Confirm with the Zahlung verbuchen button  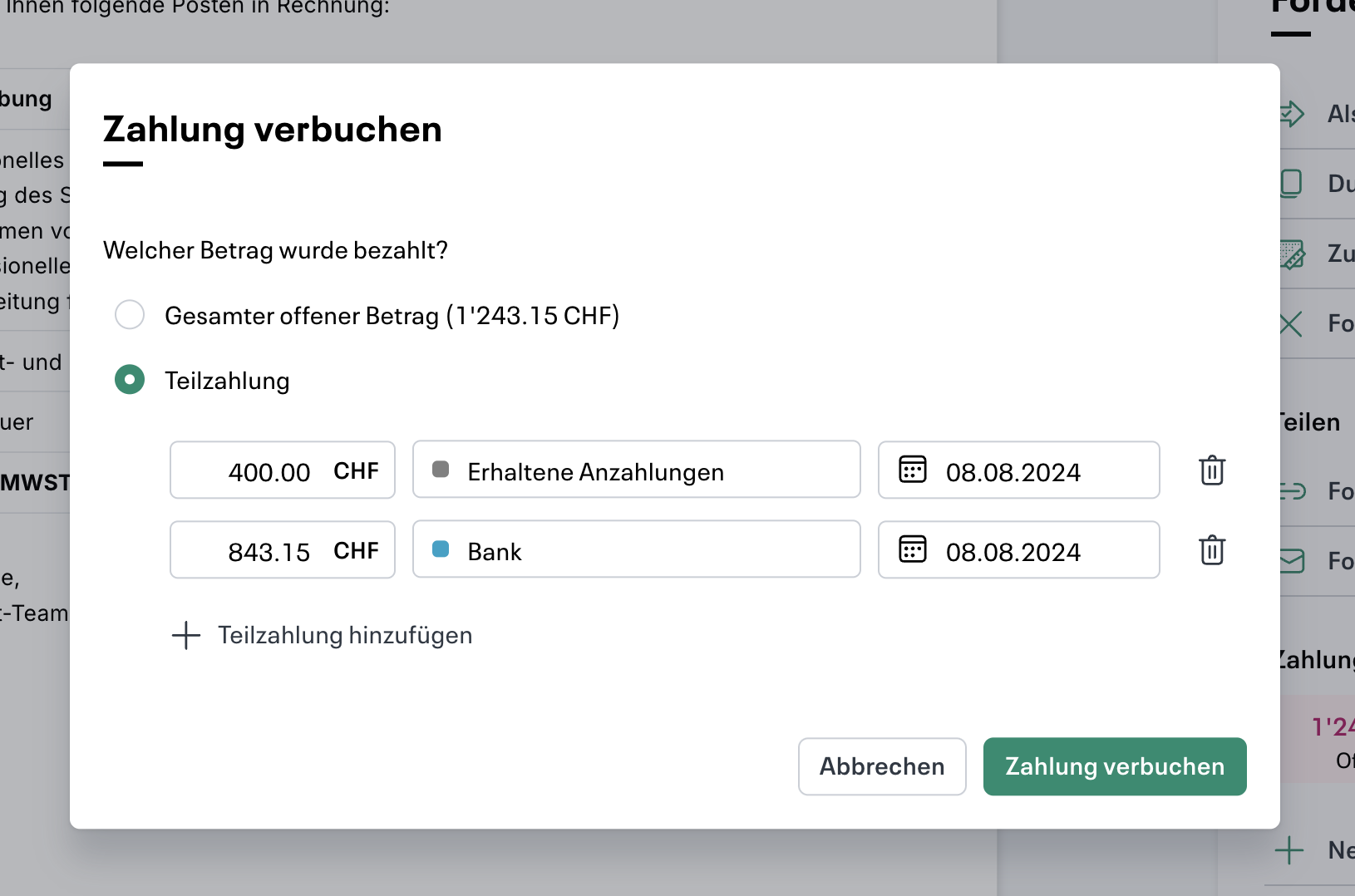(1115, 766)
